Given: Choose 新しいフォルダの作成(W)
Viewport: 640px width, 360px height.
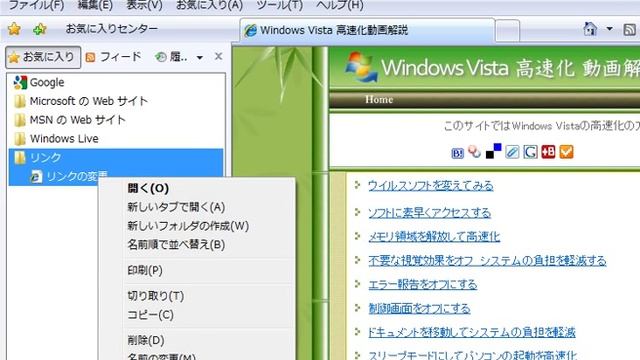Looking at the screenshot, I should (x=188, y=226).
